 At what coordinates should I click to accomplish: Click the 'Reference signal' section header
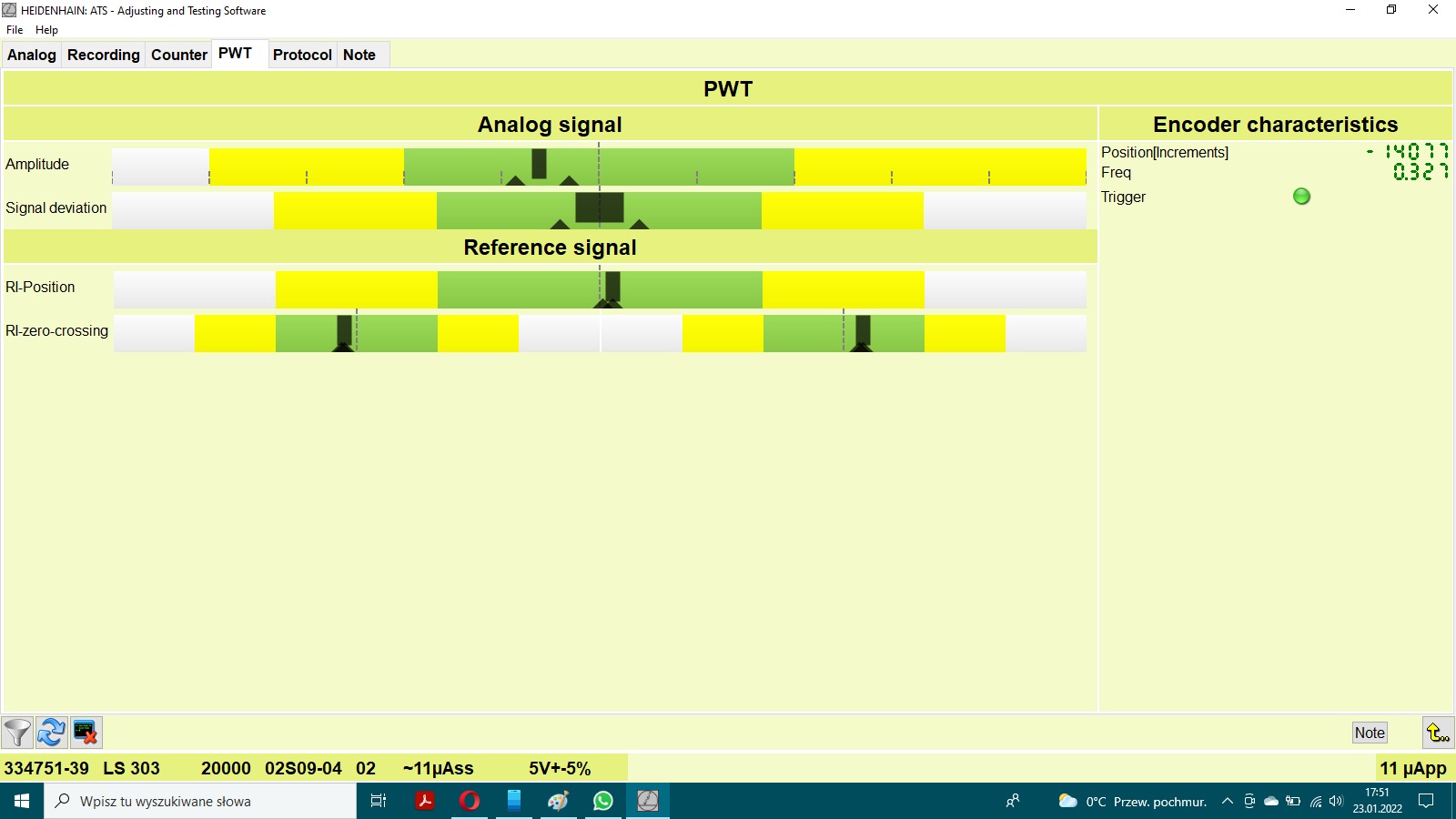[550, 248]
